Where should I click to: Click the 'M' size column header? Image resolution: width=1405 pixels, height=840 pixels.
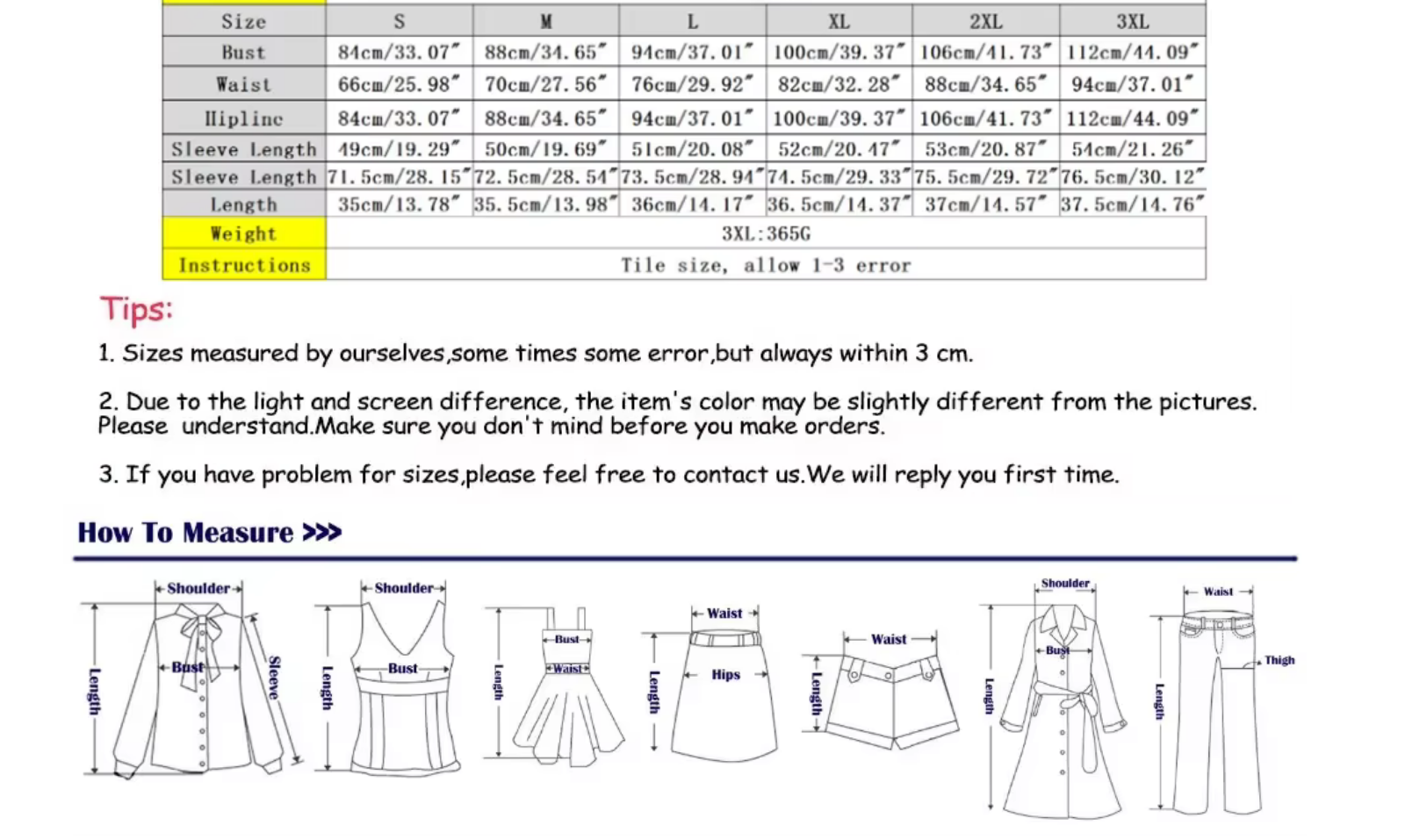(x=546, y=21)
